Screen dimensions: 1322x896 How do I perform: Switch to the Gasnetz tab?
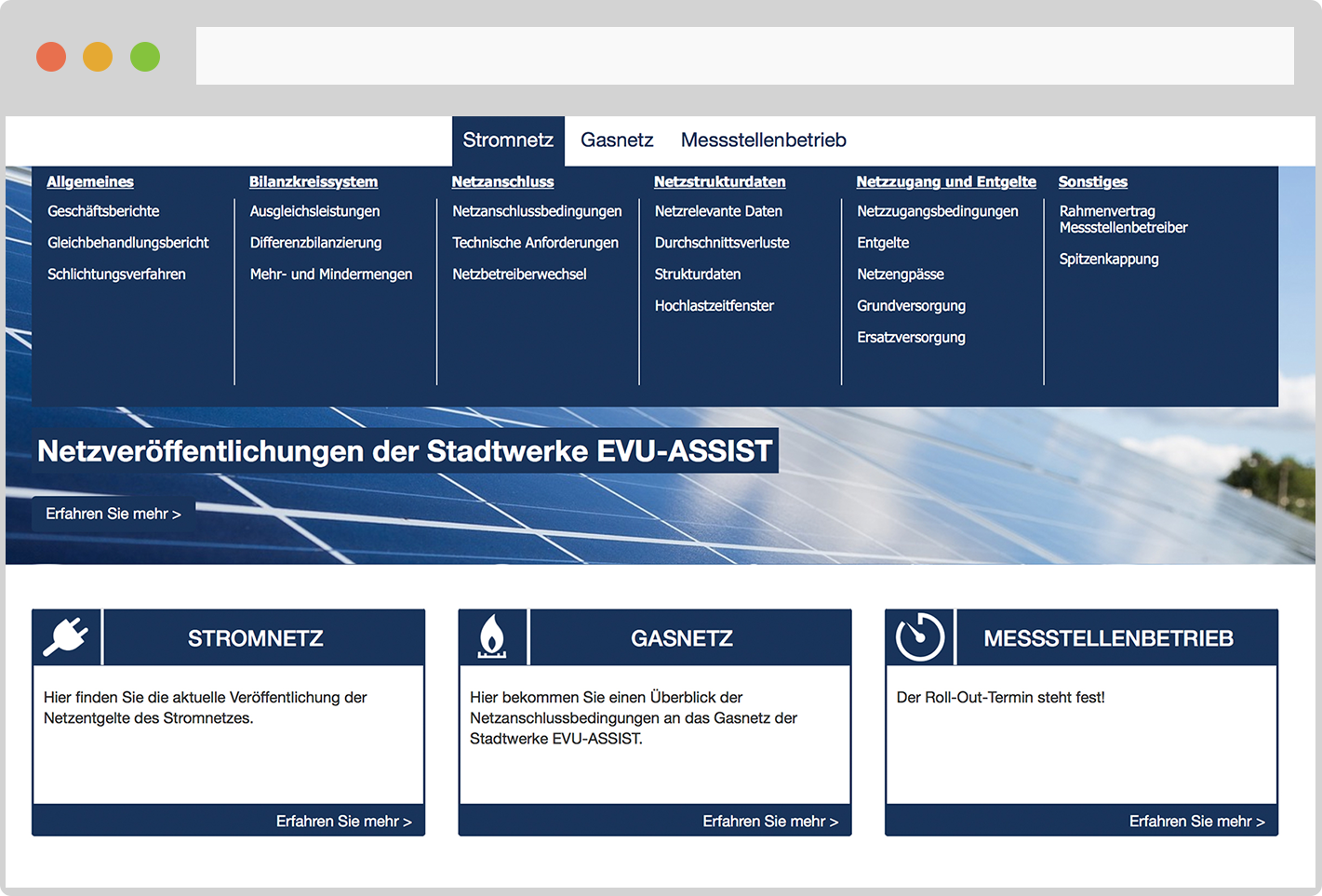click(617, 140)
